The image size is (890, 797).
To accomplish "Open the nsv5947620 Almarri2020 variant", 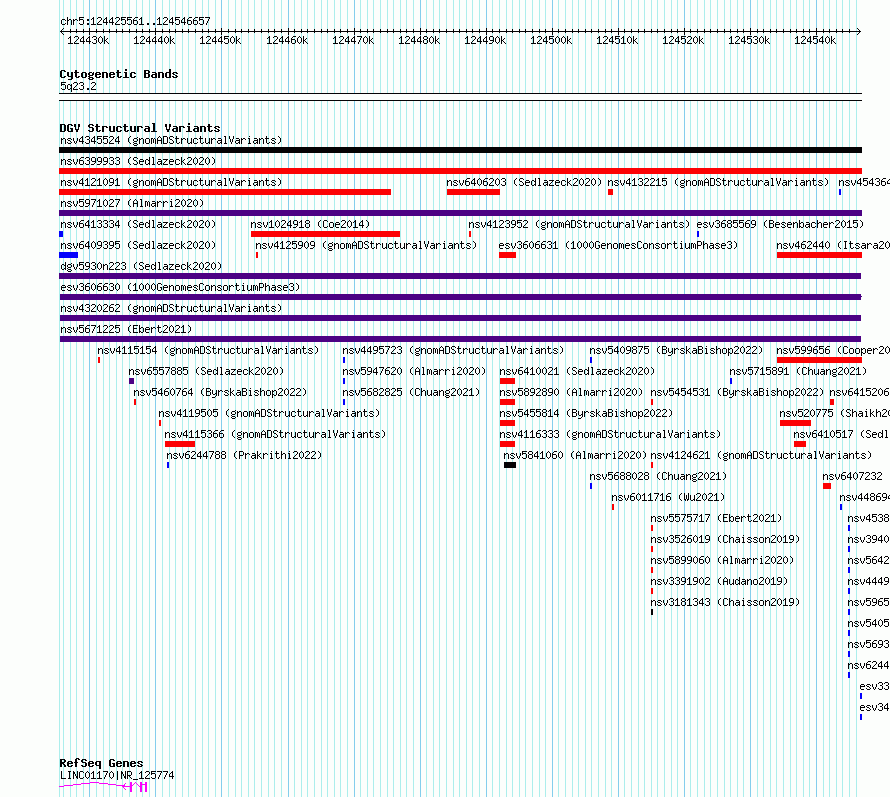I will coord(414,371).
